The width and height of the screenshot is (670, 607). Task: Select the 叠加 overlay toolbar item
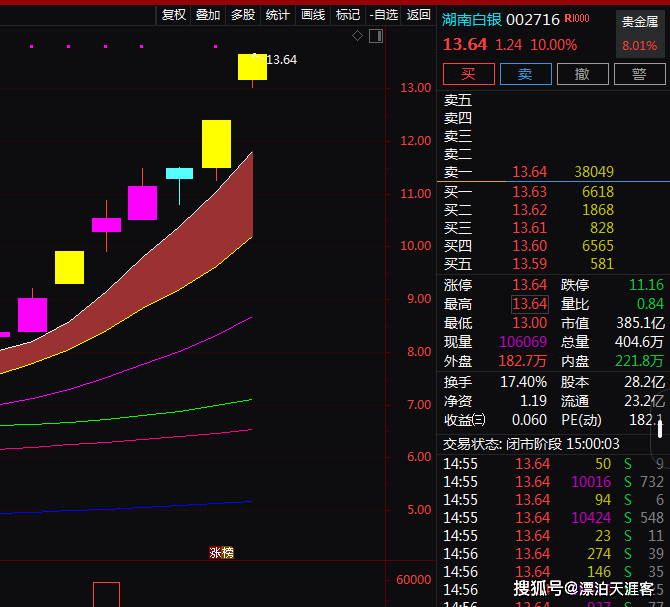(208, 15)
